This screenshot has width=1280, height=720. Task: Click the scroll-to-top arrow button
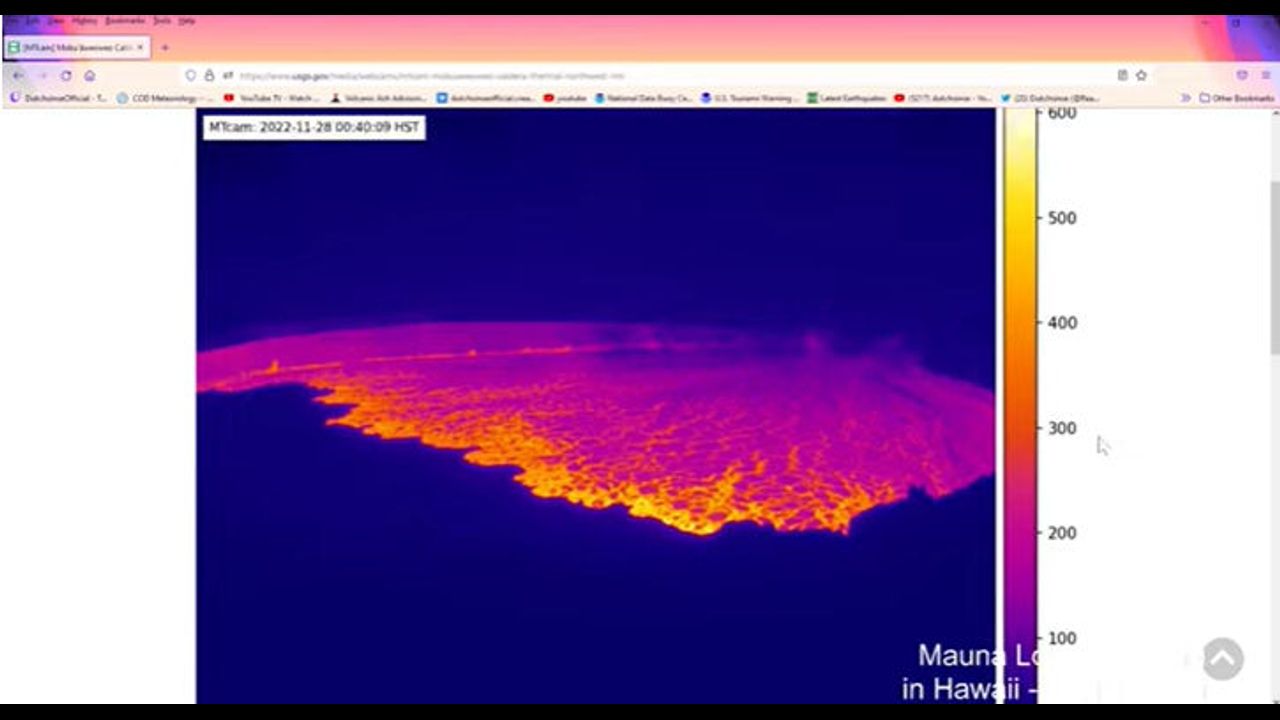click(1222, 659)
